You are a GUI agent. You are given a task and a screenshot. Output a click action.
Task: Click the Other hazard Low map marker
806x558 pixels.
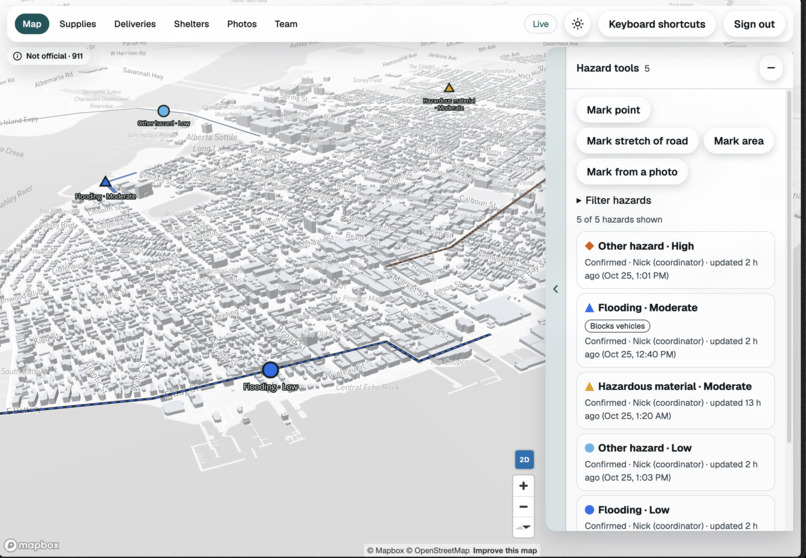(x=163, y=111)
